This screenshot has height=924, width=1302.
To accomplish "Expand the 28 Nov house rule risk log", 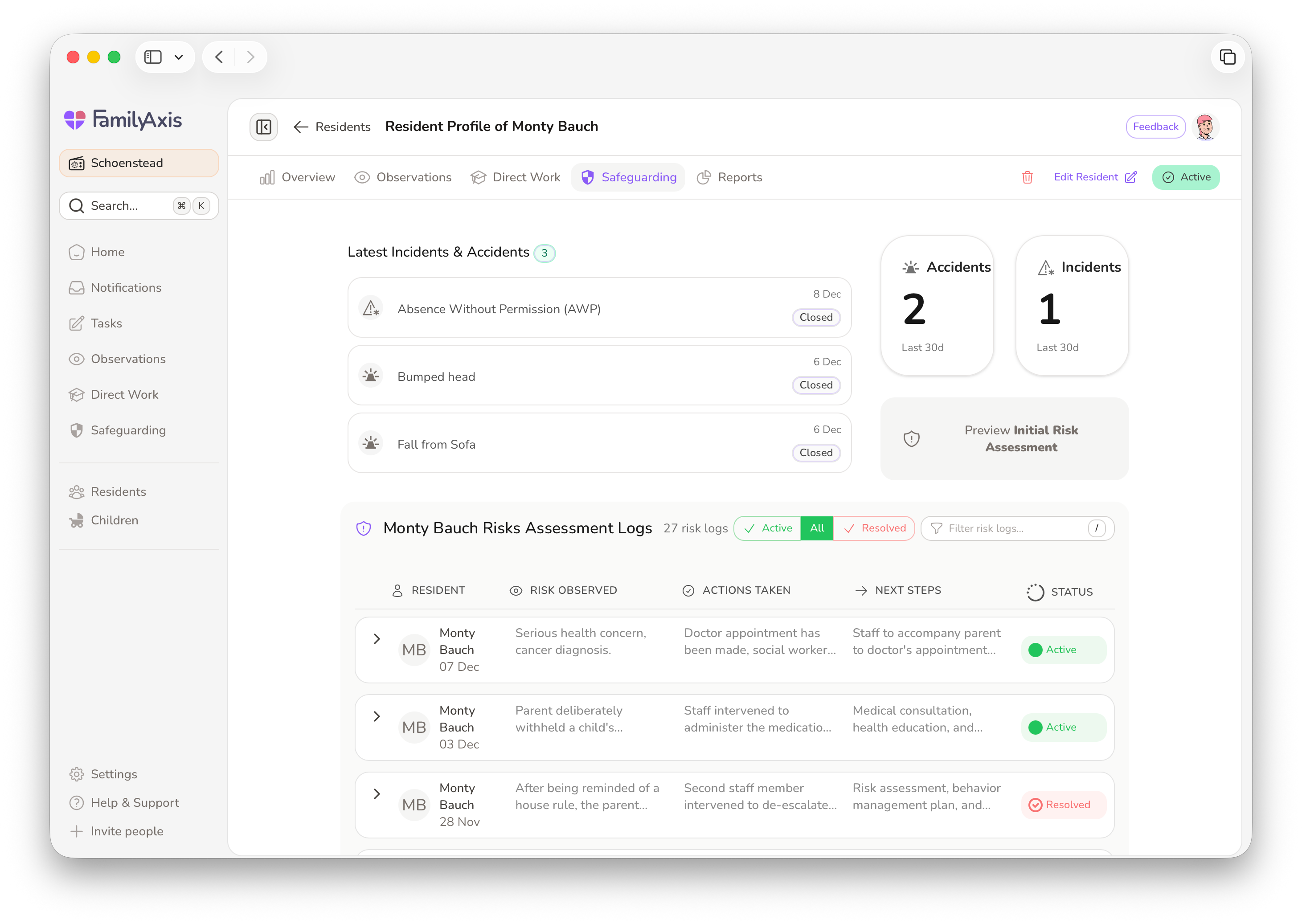I will pyautogui.click(x=377, y=794).
